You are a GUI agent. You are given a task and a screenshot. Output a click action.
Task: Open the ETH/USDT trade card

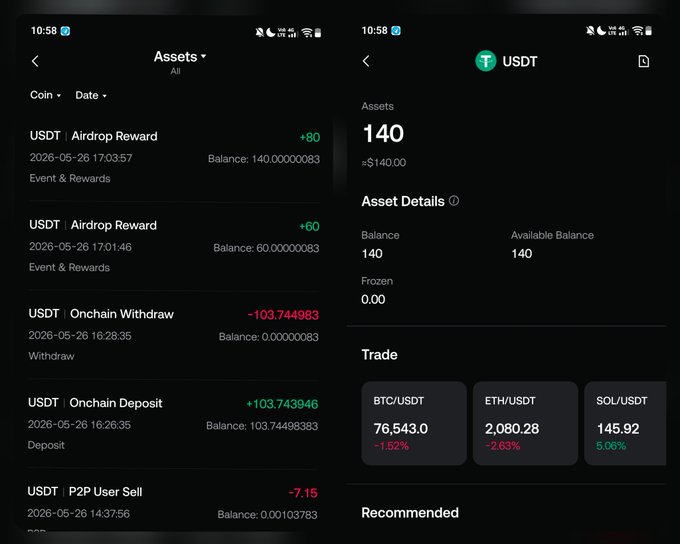click(525, 423)
